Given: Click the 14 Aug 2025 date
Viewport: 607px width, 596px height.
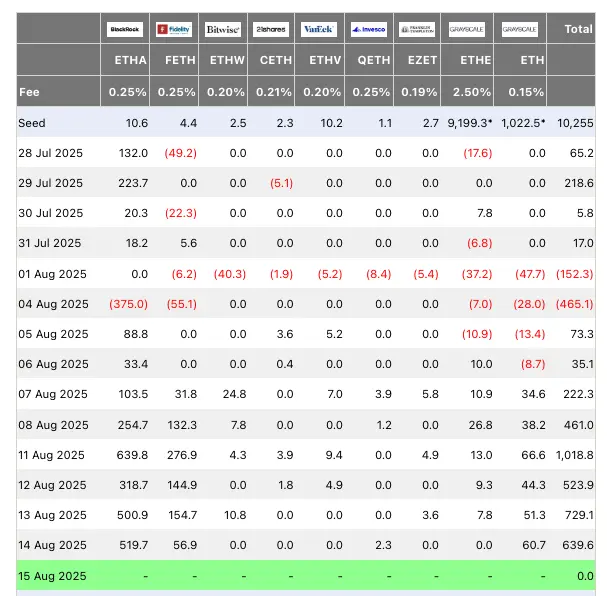Looking at the screenshot, I should [52, 545].
